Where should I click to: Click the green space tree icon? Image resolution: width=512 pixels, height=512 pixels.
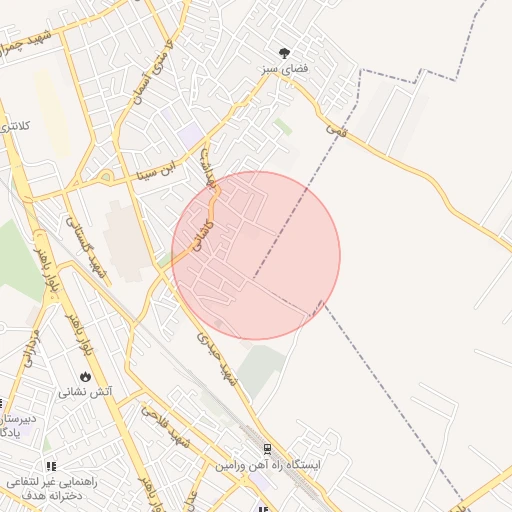[284, 53]
